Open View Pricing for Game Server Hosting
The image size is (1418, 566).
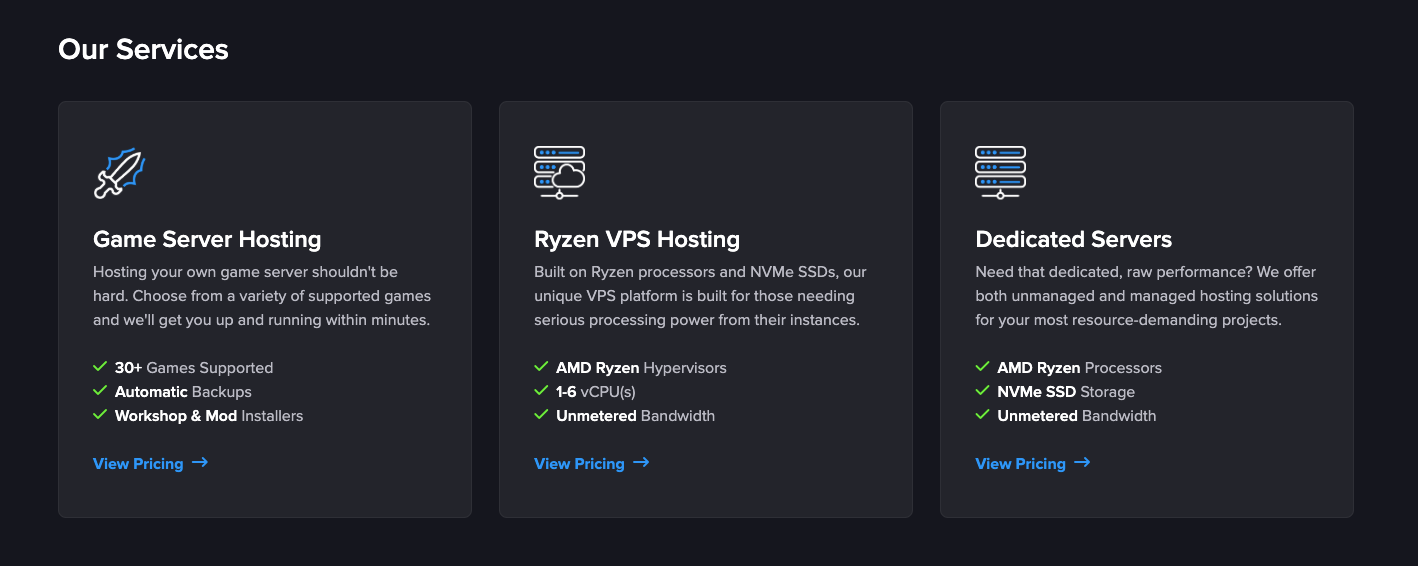(x=138, y=464)
